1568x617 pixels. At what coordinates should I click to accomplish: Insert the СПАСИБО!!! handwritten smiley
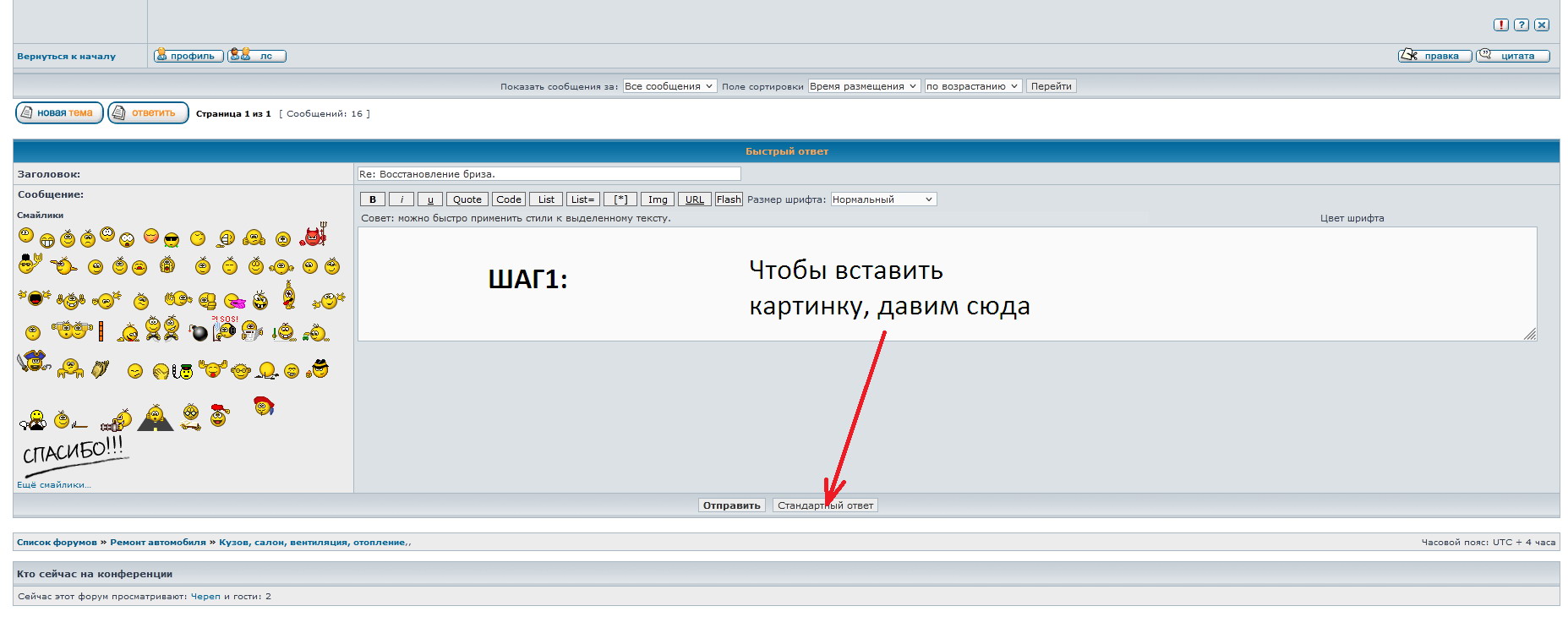click(x=73, y=452)
